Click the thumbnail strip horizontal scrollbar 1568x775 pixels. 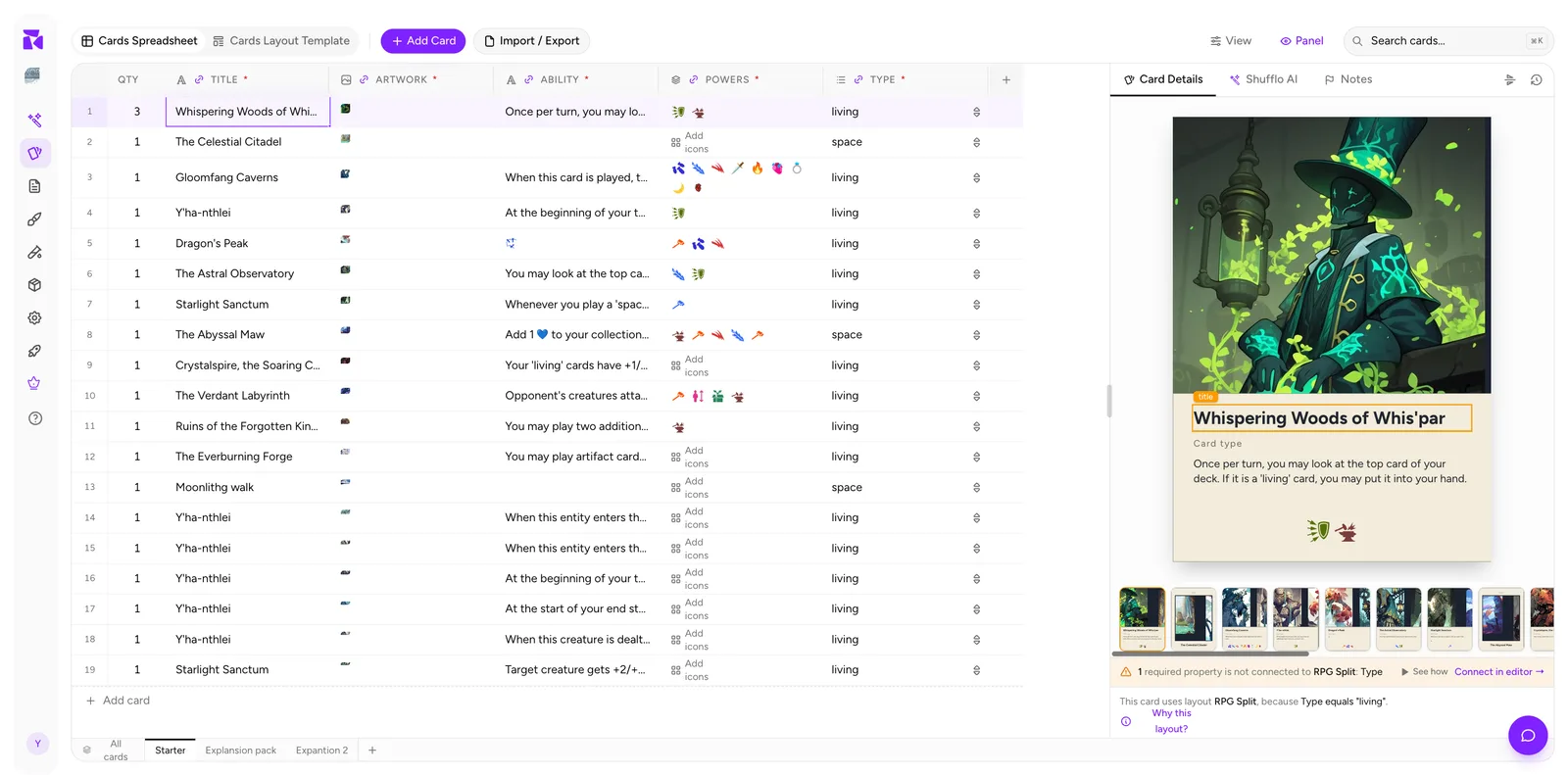(x=1210, y=654)
